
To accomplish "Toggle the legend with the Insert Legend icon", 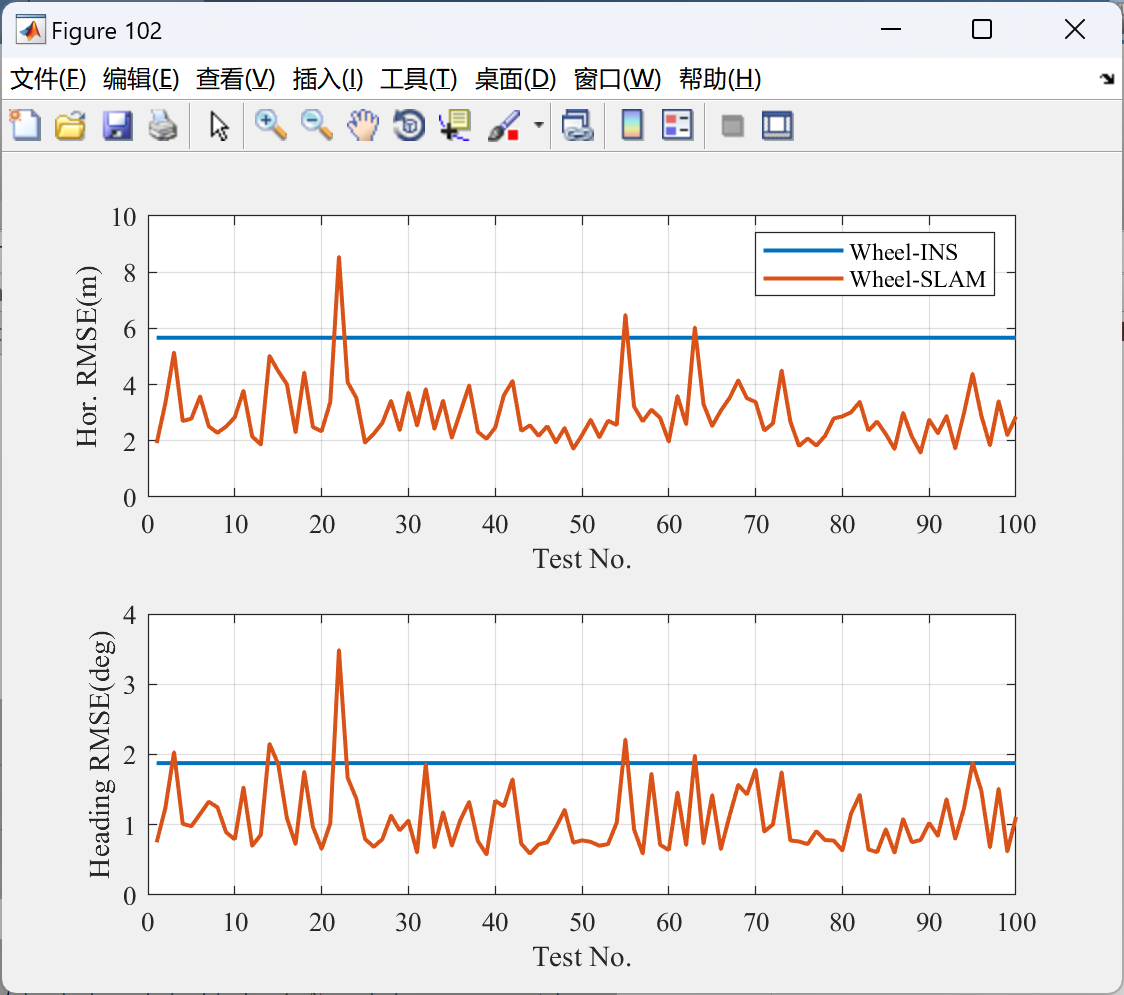I will tap(677, 125).
